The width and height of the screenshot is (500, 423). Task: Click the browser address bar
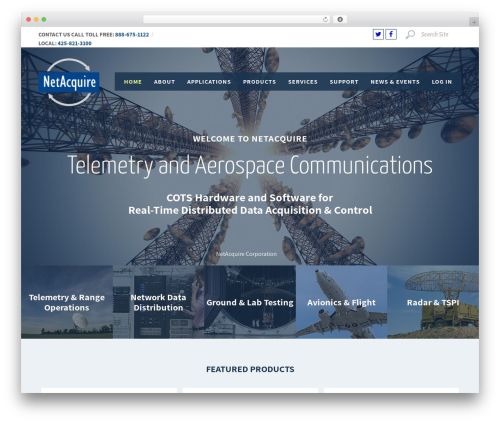coord(237,20)
